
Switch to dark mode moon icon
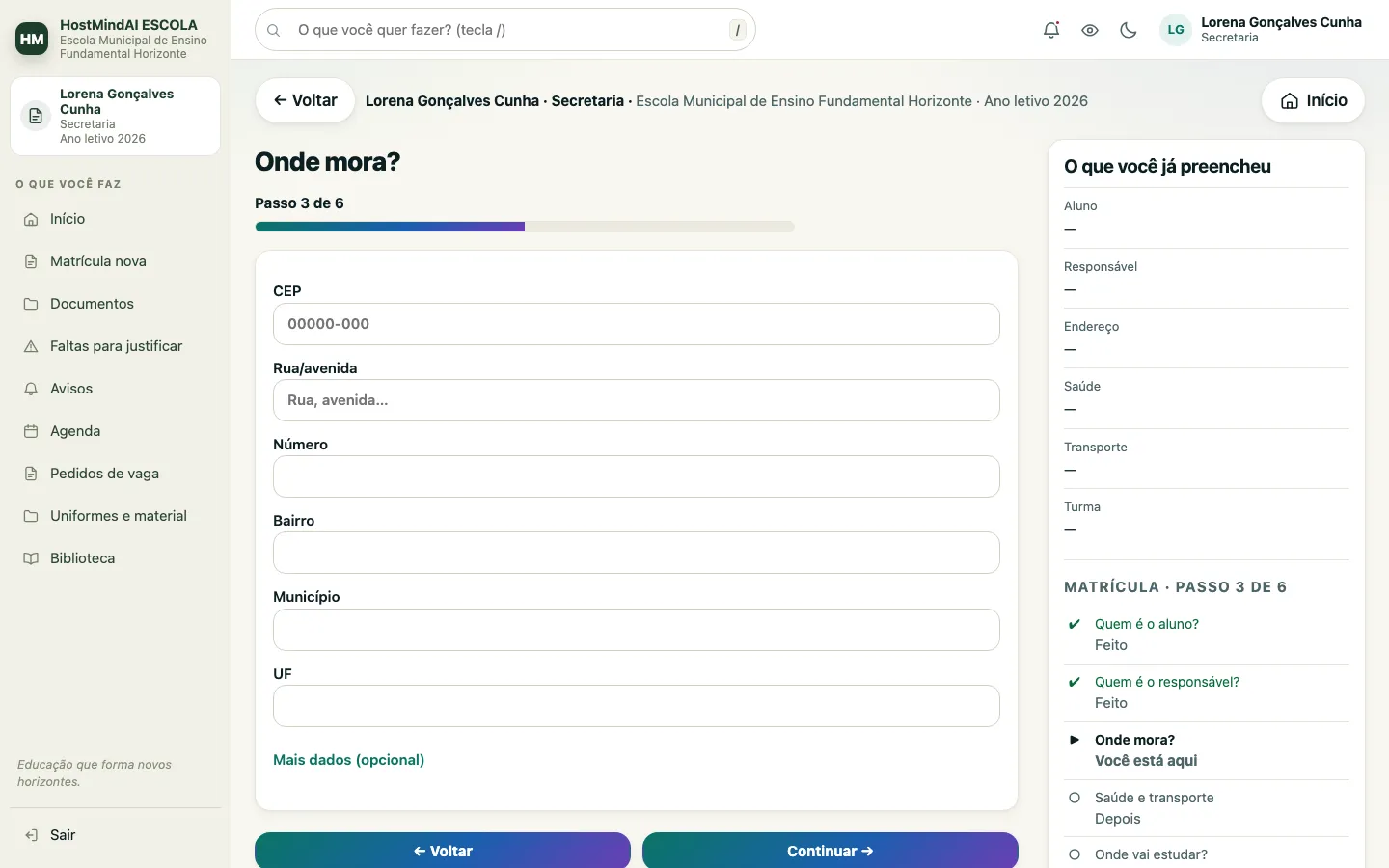[x=1129, y=30]
